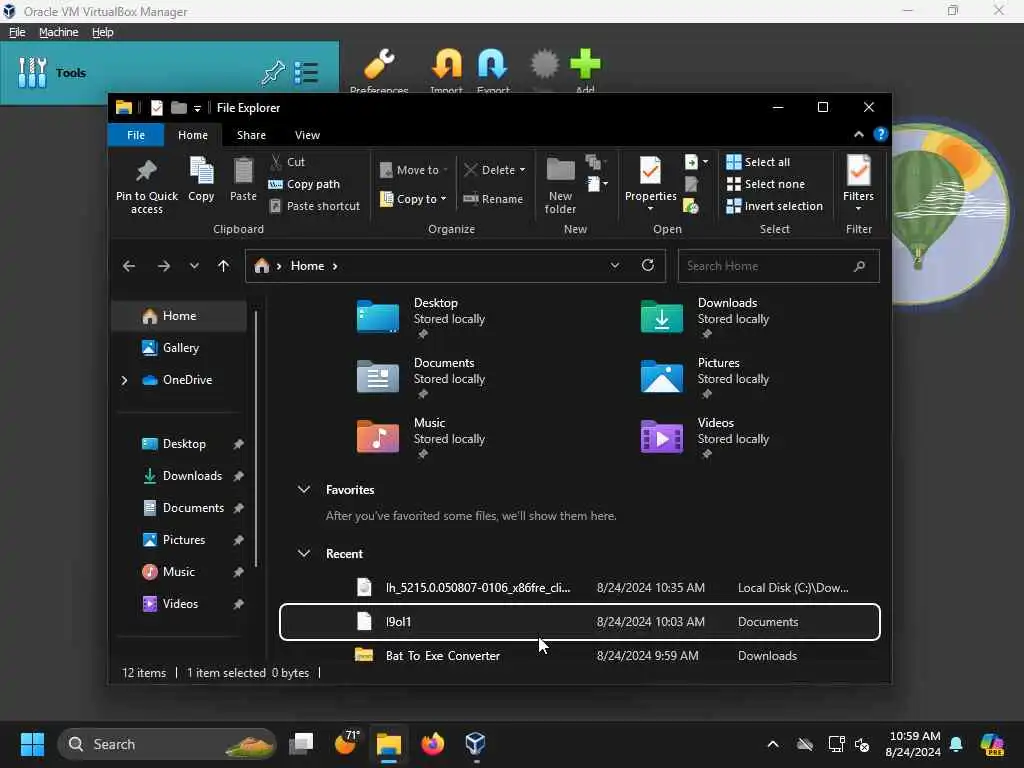1024x768 pixels.
Task: Open VirtualBox Preferences tool
Action: (379, 71)
